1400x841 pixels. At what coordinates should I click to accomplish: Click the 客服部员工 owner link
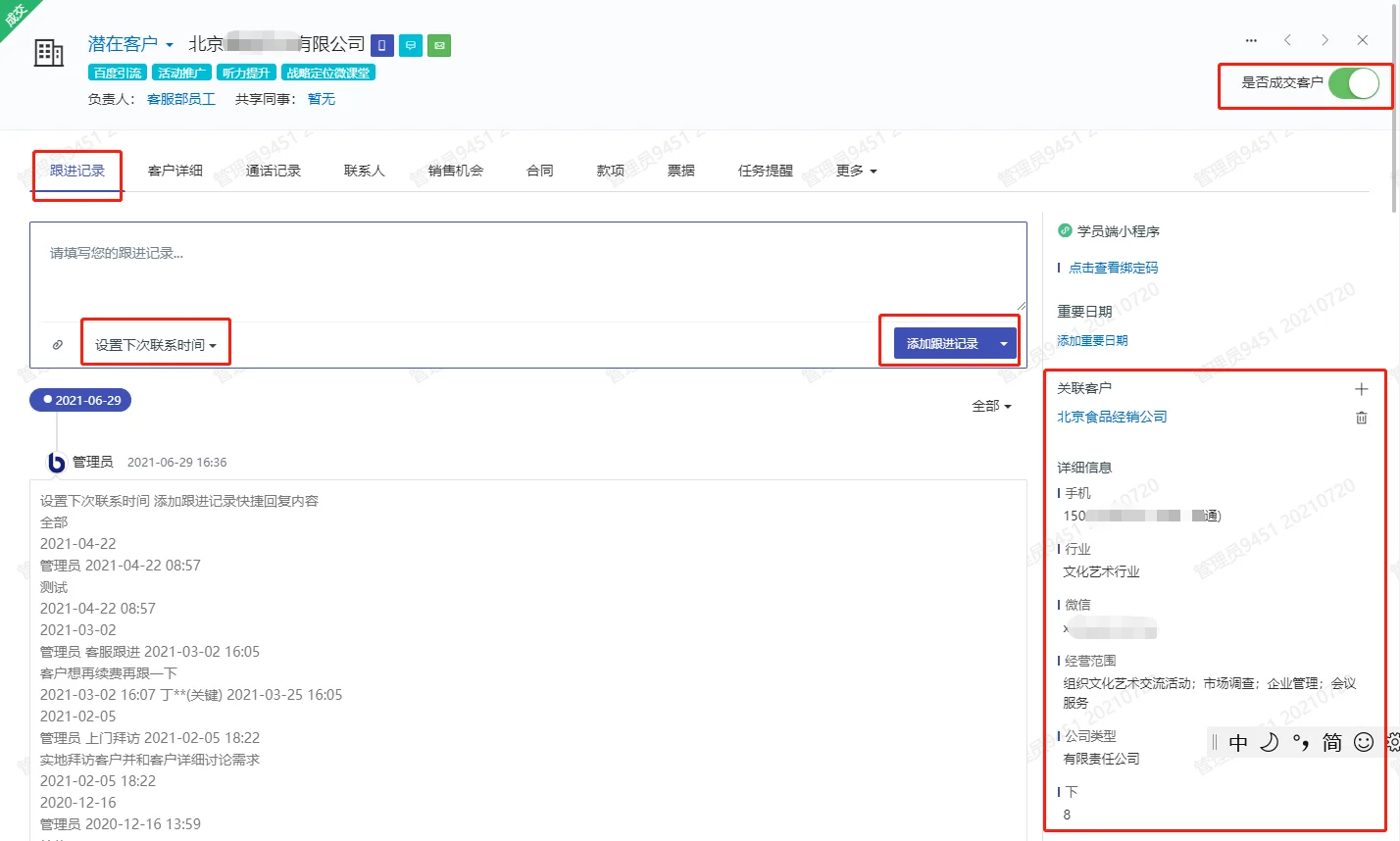(181, 99)
